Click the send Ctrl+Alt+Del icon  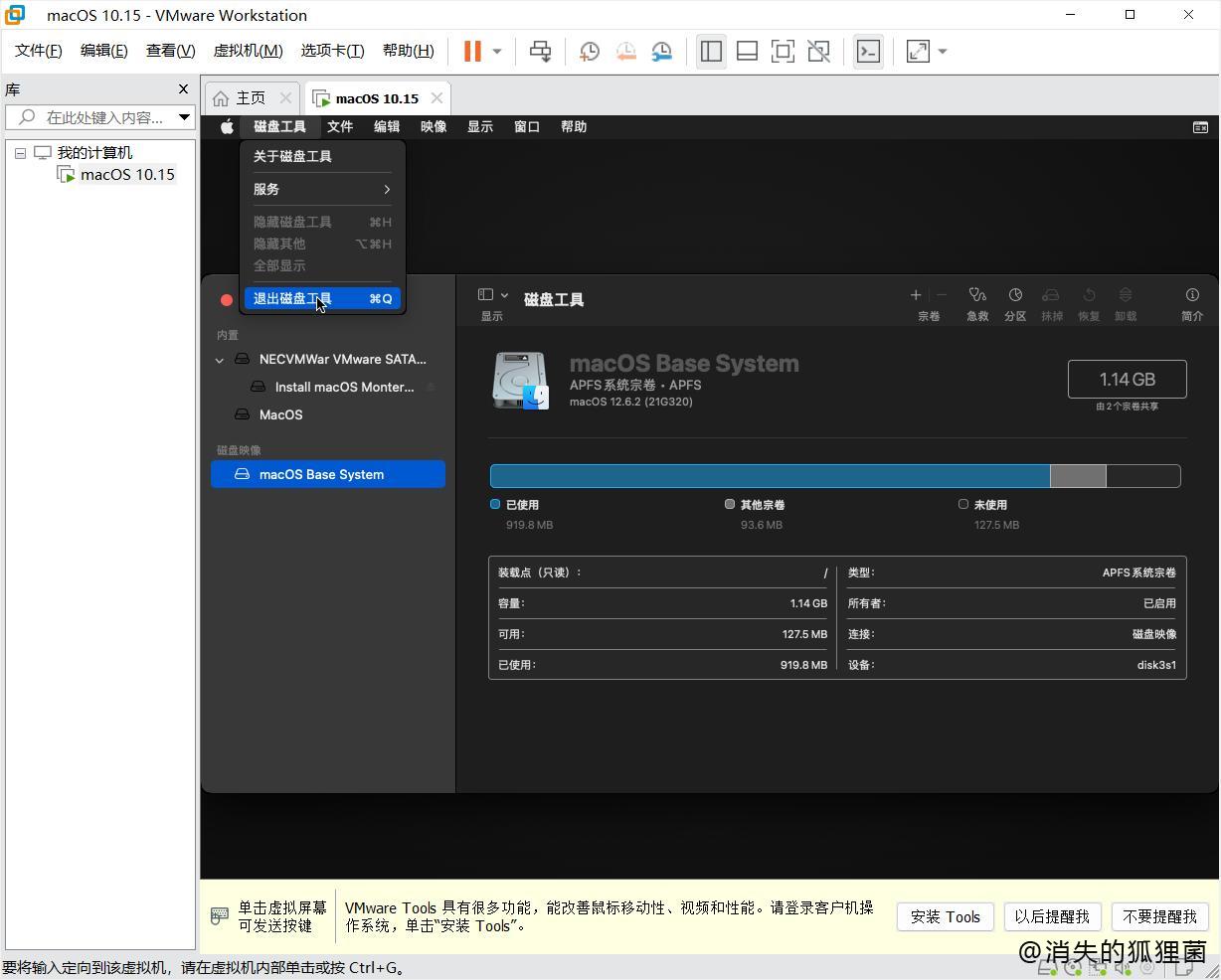[540, 51]
